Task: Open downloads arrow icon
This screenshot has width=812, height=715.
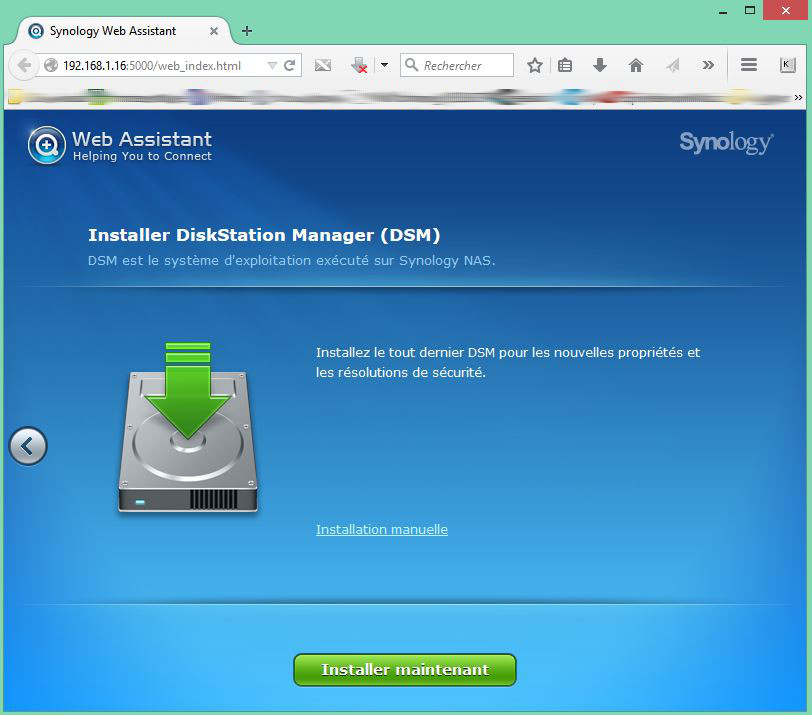Action: [x=600, y=65]
